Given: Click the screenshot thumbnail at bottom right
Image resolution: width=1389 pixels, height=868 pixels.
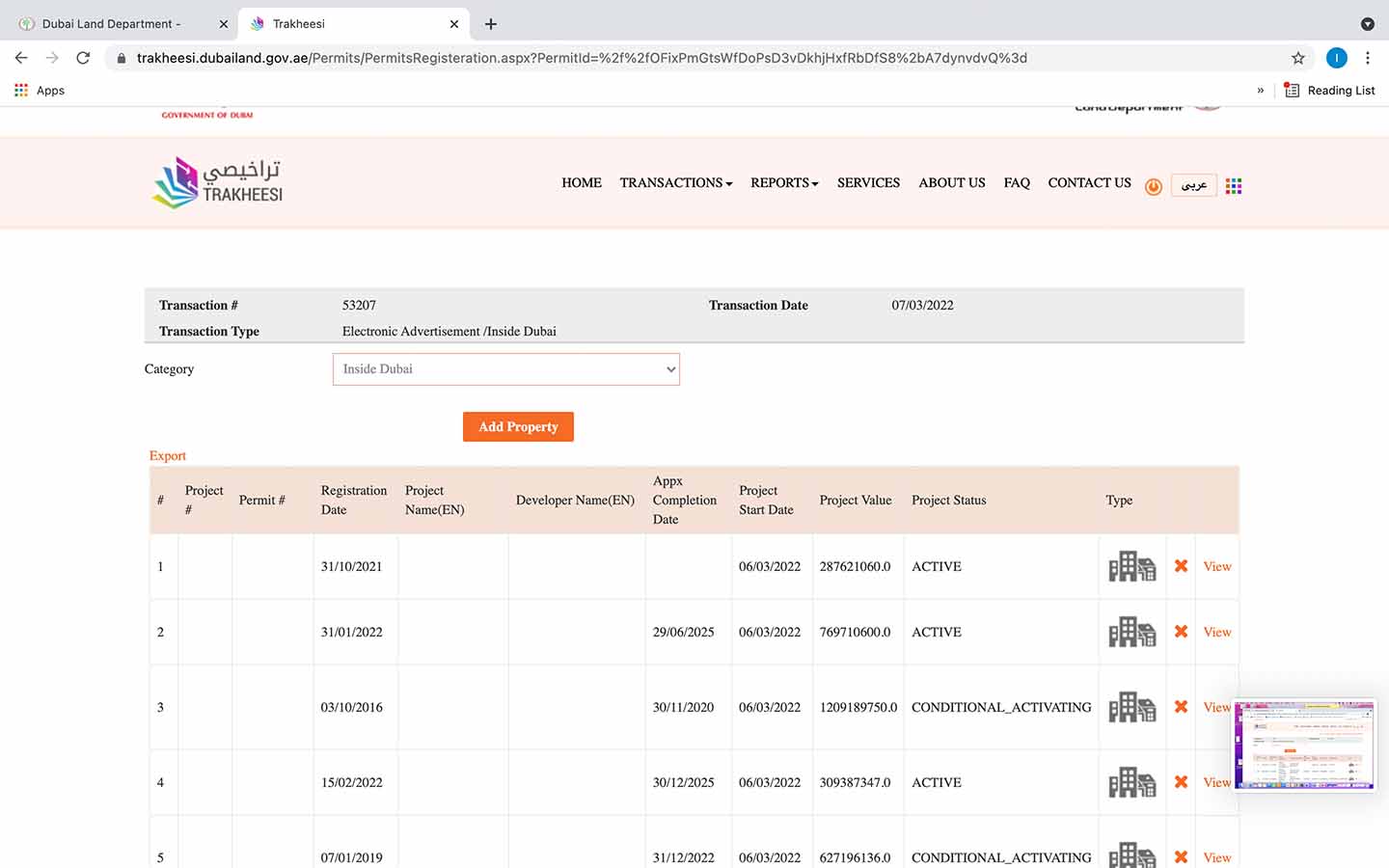Looking at the screenshot, I should click(1304, 746).
